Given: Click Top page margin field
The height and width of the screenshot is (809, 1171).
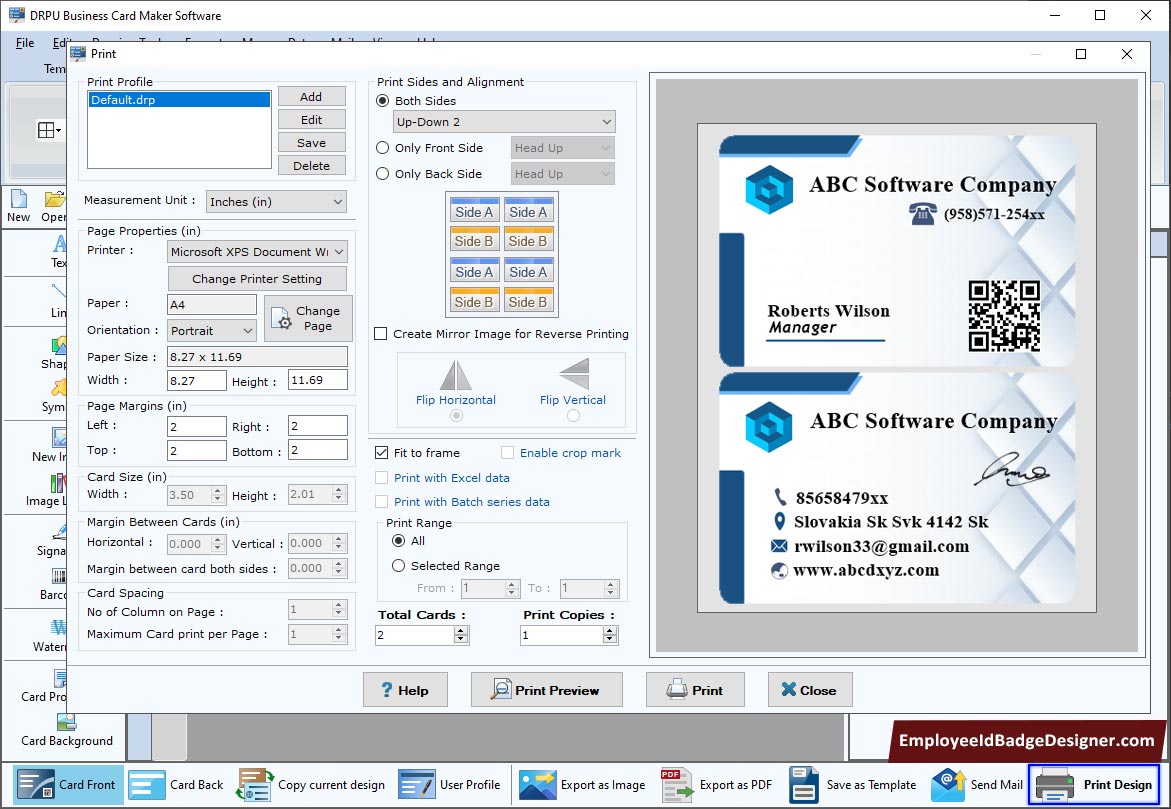Looking at the screenshot, I should [x=196, y=450].
